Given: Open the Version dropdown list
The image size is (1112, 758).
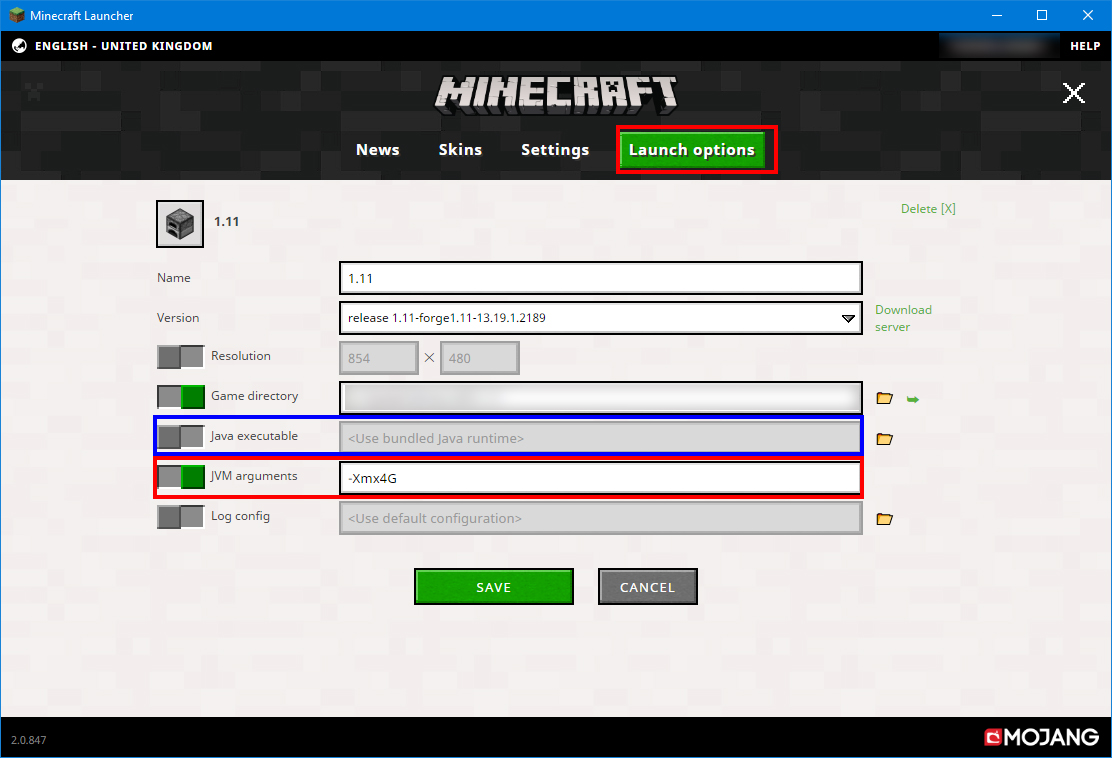Looking at the screenshot, I should 601,318.
